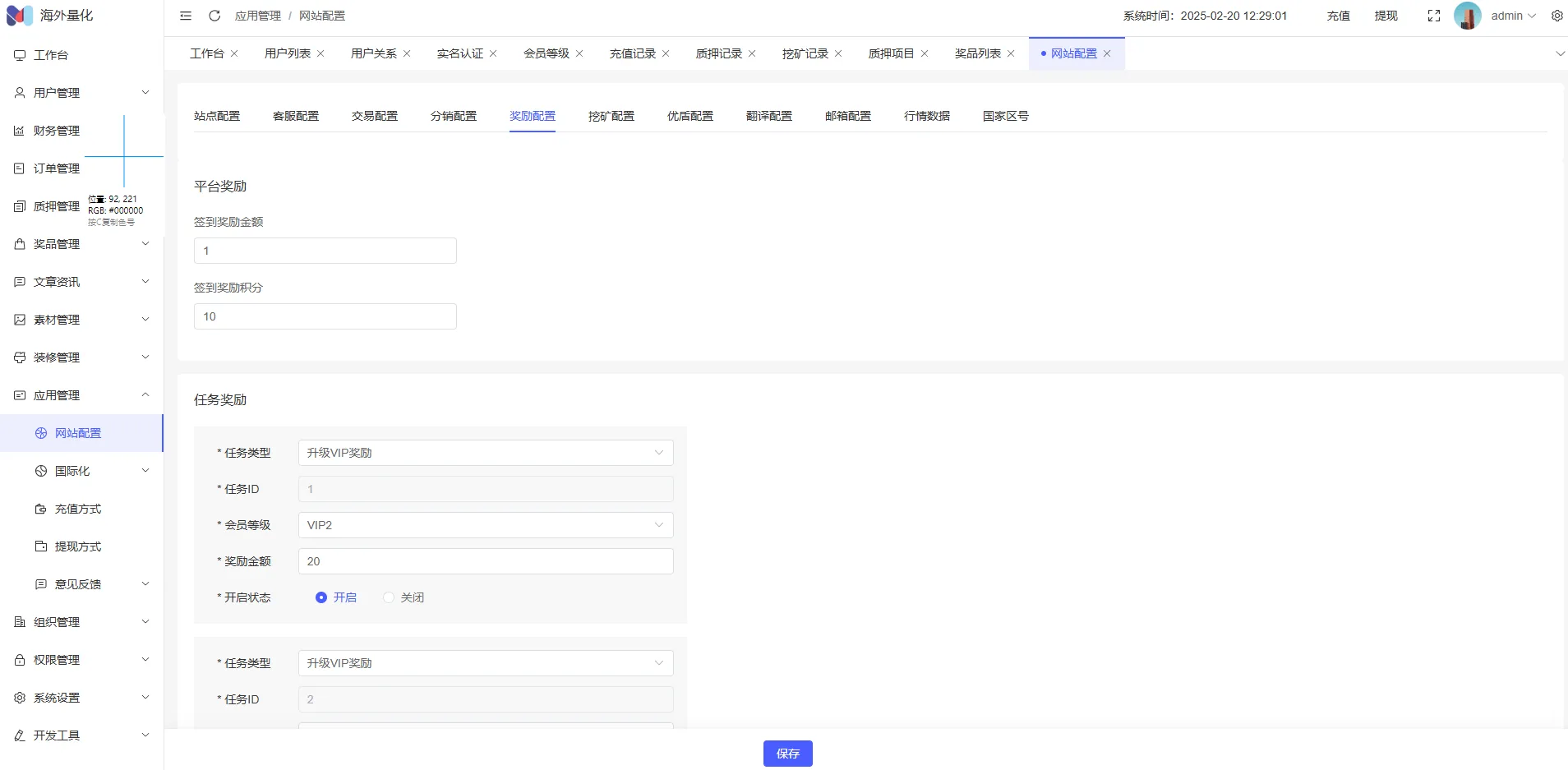Click the 签到奖励金额 input field

pyautogui.click(x=325, y=251)
